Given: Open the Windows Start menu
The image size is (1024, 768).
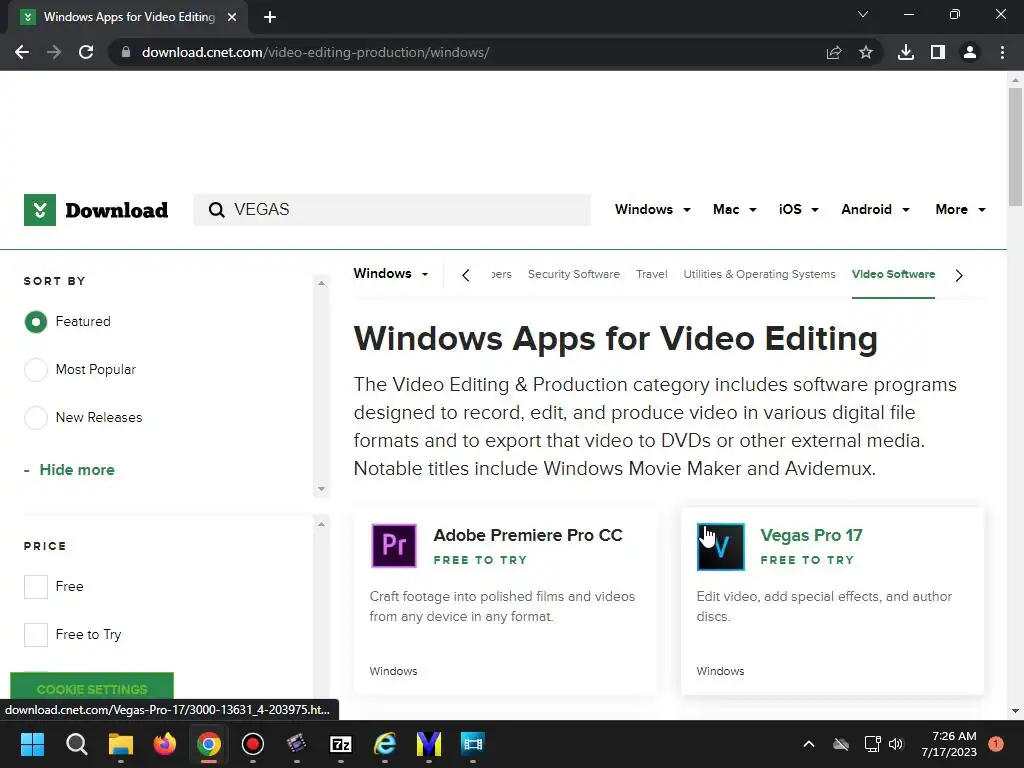Looking at the screenshot, I should click(32, 744).
